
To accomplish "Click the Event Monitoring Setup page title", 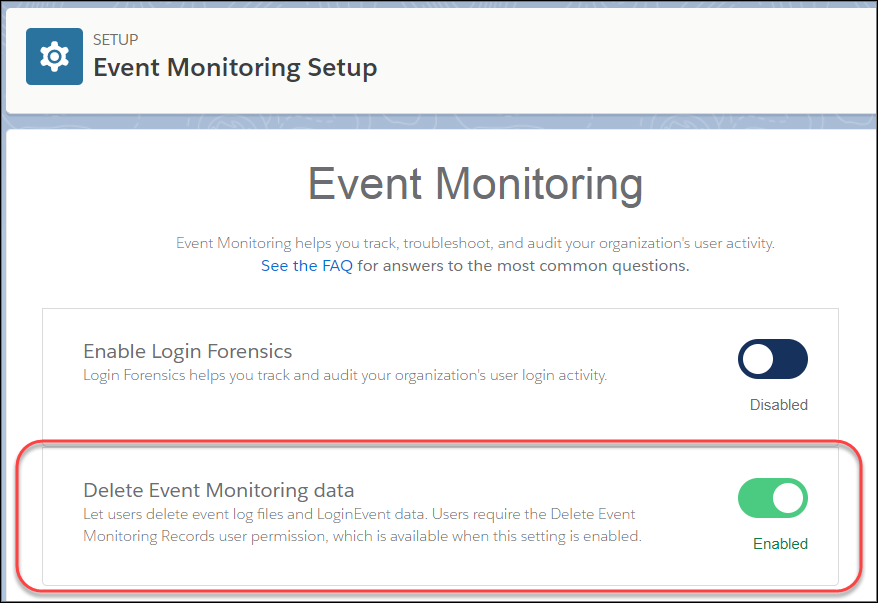I will click(235, 68).
